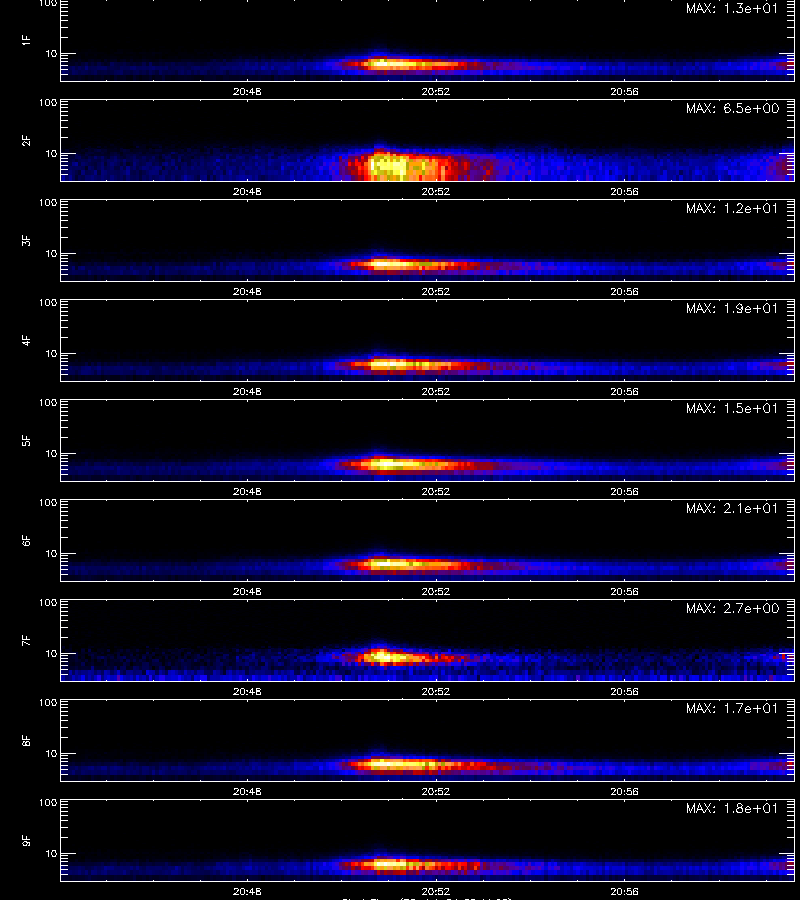Click the bright flare peak in panel 5F

tap(388, 463)
